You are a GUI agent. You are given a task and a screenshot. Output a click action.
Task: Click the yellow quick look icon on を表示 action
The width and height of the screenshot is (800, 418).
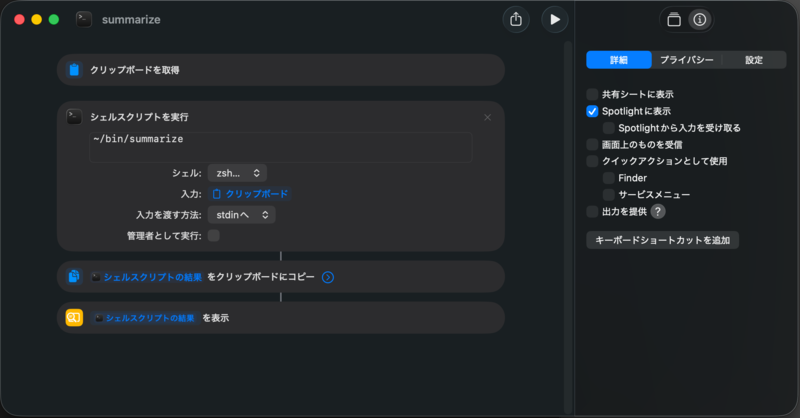point(74,317)
